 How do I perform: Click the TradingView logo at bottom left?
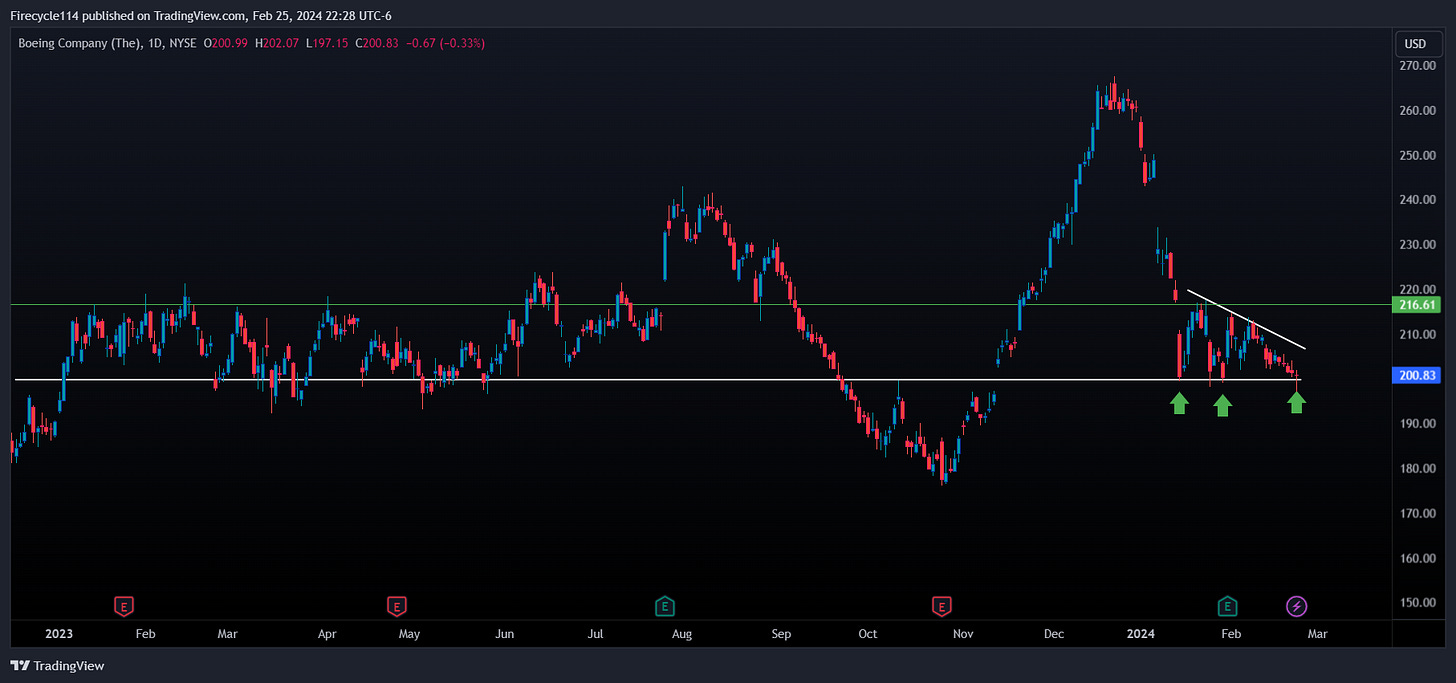[x=57, y=666]
